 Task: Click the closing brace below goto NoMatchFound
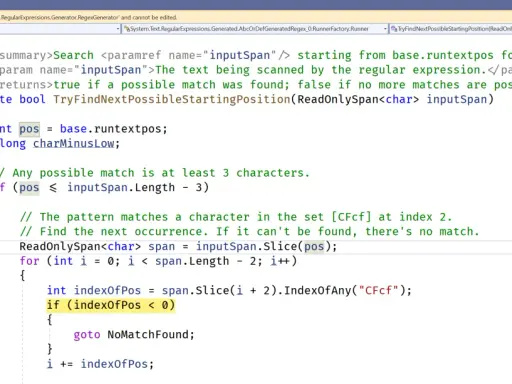(50, 349)
